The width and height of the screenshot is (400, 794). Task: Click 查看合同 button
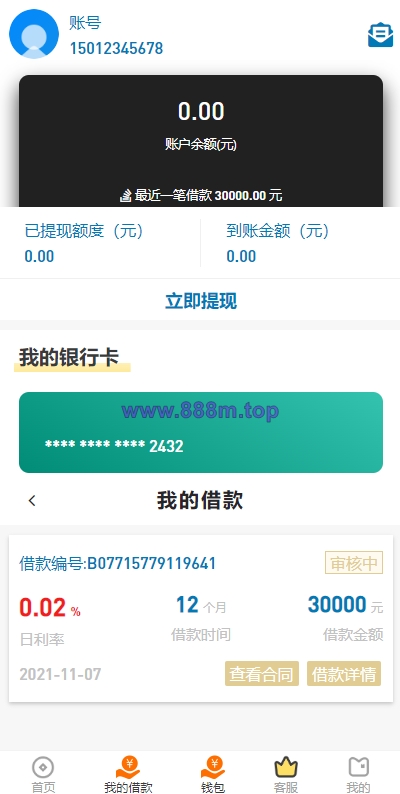[x=262, y=673]
